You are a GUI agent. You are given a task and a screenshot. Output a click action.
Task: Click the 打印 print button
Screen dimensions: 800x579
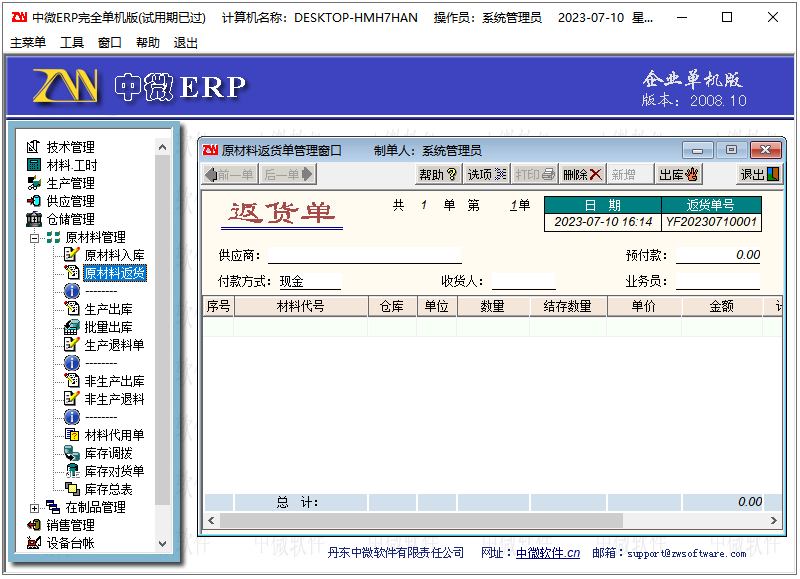click(x=535, y=175)
